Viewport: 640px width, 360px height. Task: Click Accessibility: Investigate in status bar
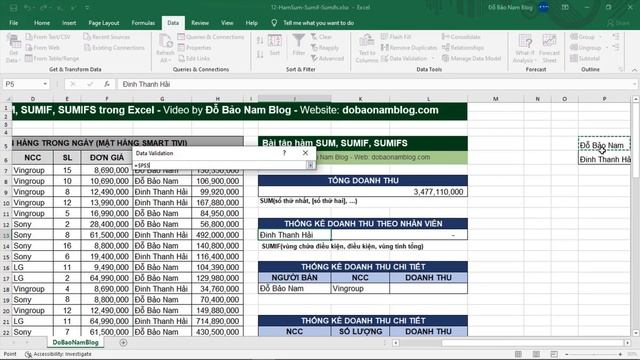click(58, 354)
